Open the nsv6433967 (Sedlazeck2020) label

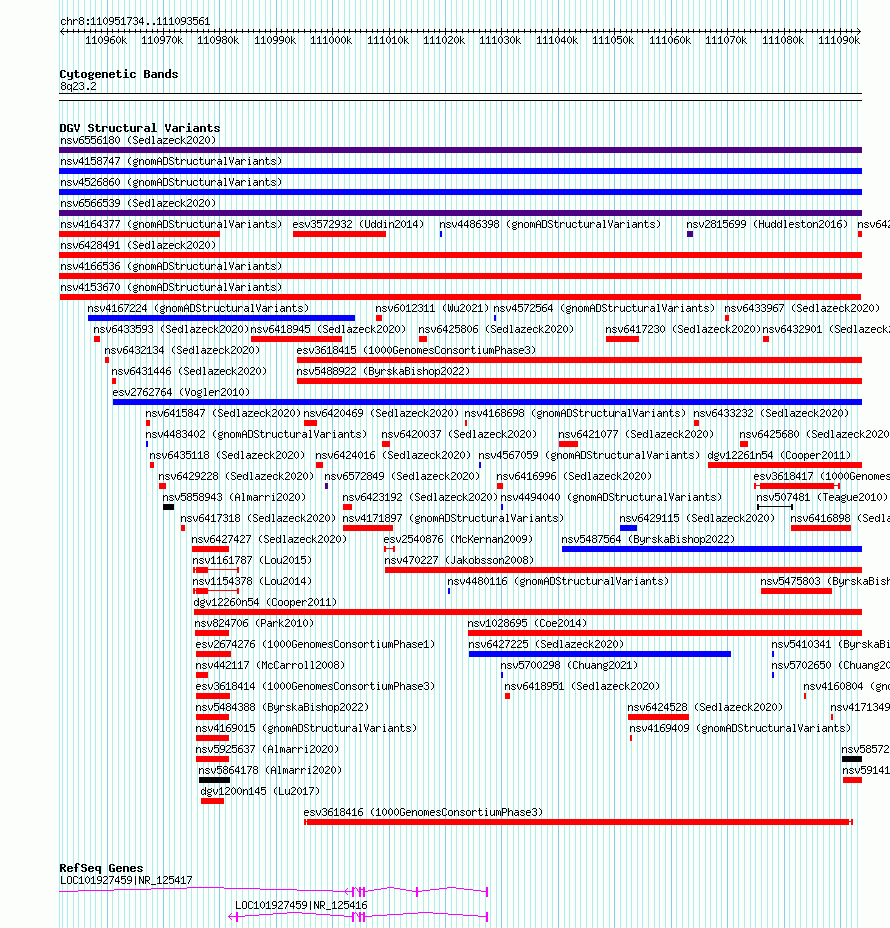pos(802,308)
